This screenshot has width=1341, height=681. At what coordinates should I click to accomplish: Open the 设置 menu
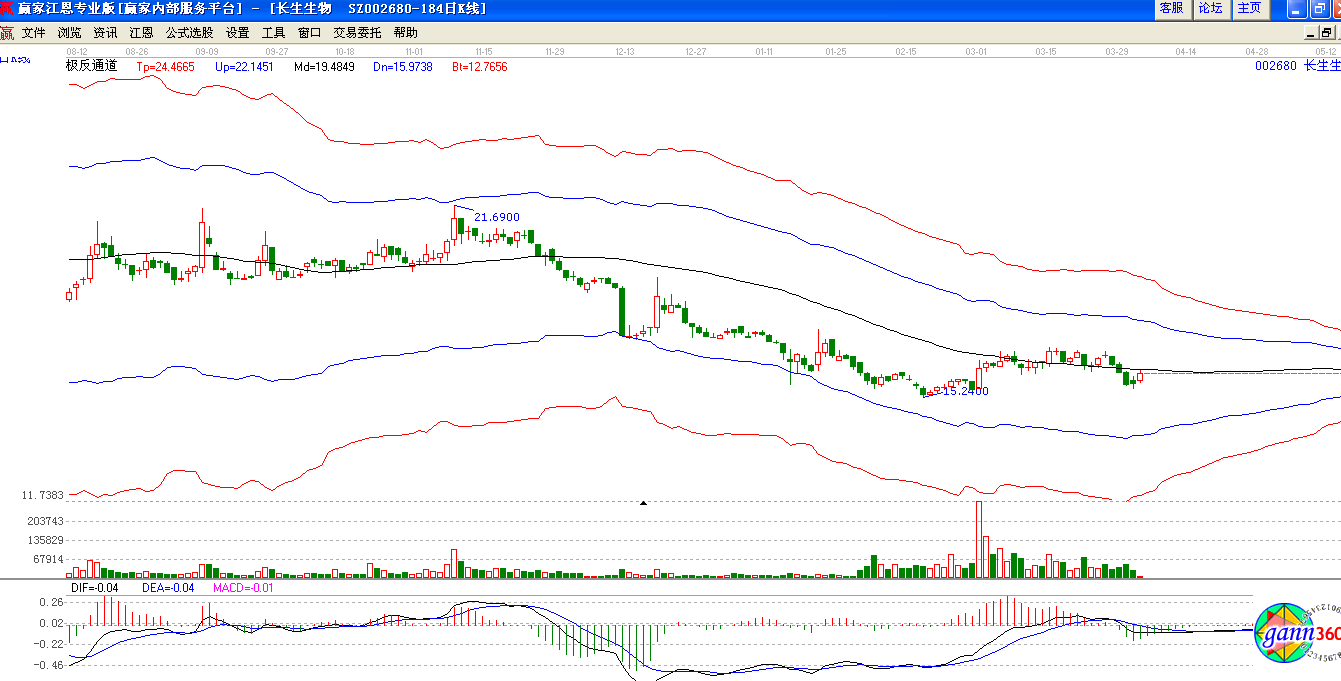pos(238,33)
